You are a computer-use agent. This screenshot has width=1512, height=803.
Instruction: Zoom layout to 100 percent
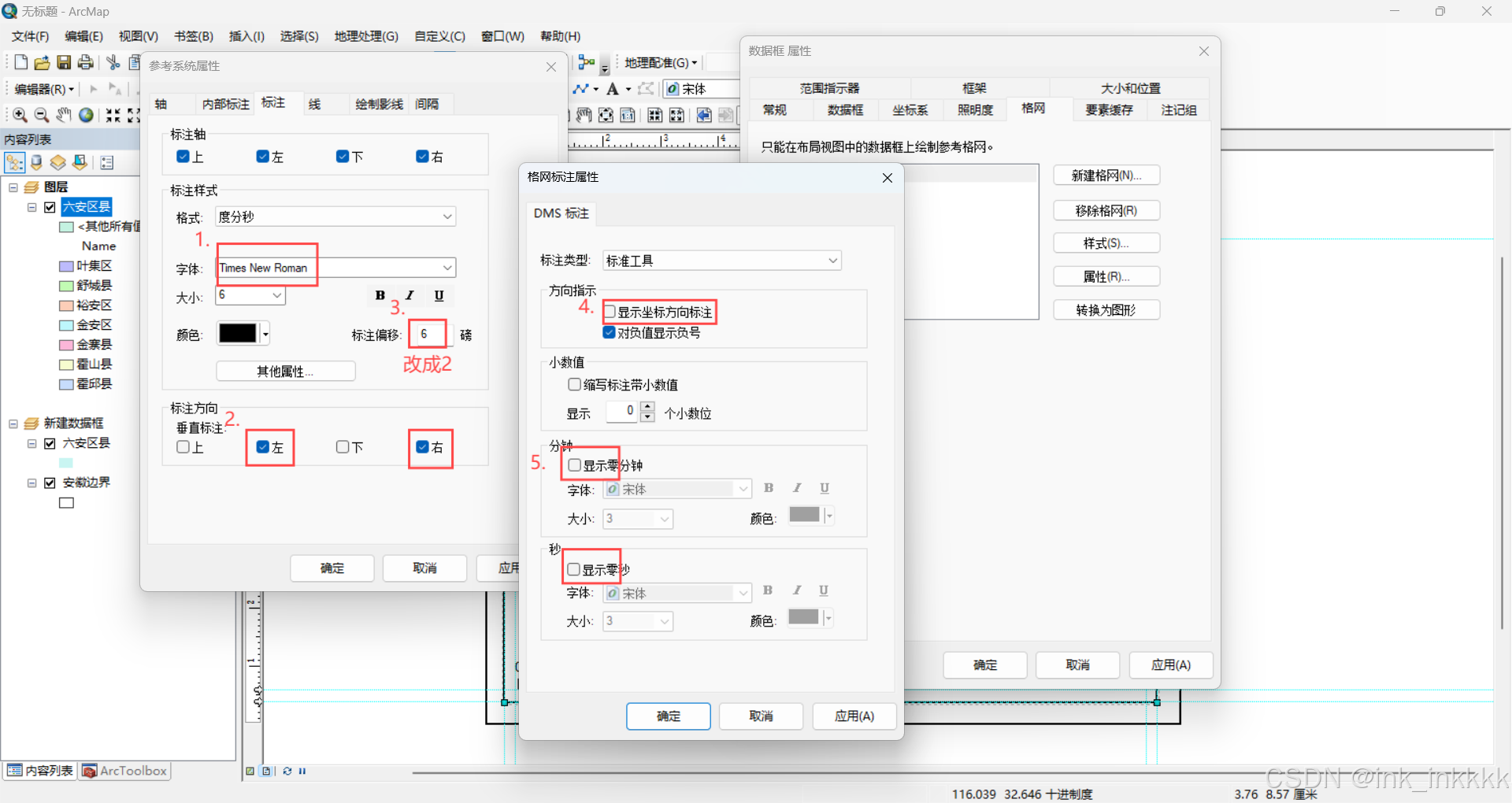tap(628, 115)
